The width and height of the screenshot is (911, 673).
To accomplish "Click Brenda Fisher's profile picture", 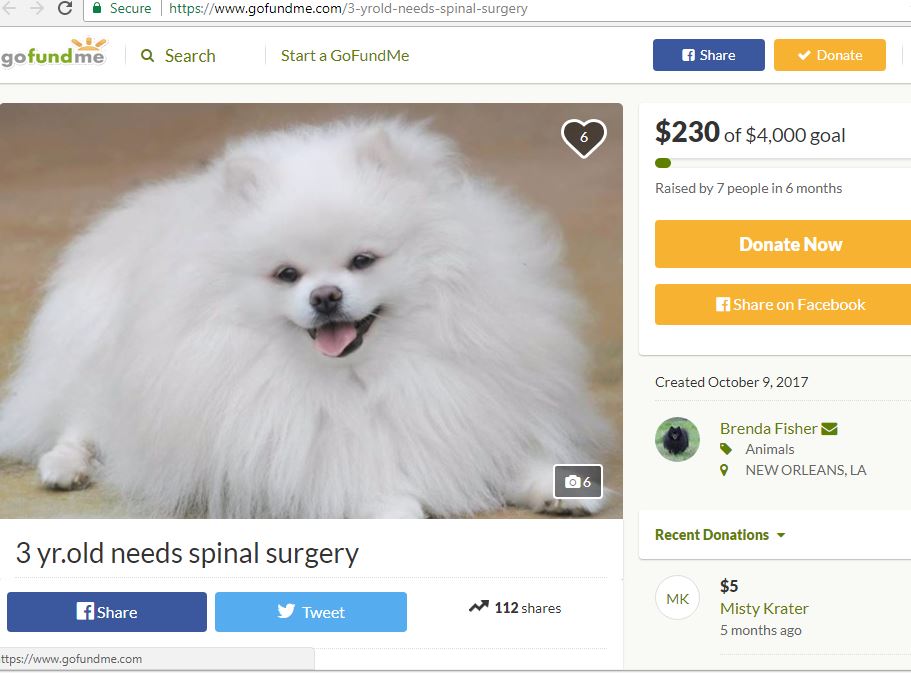I will coord(677,439).
